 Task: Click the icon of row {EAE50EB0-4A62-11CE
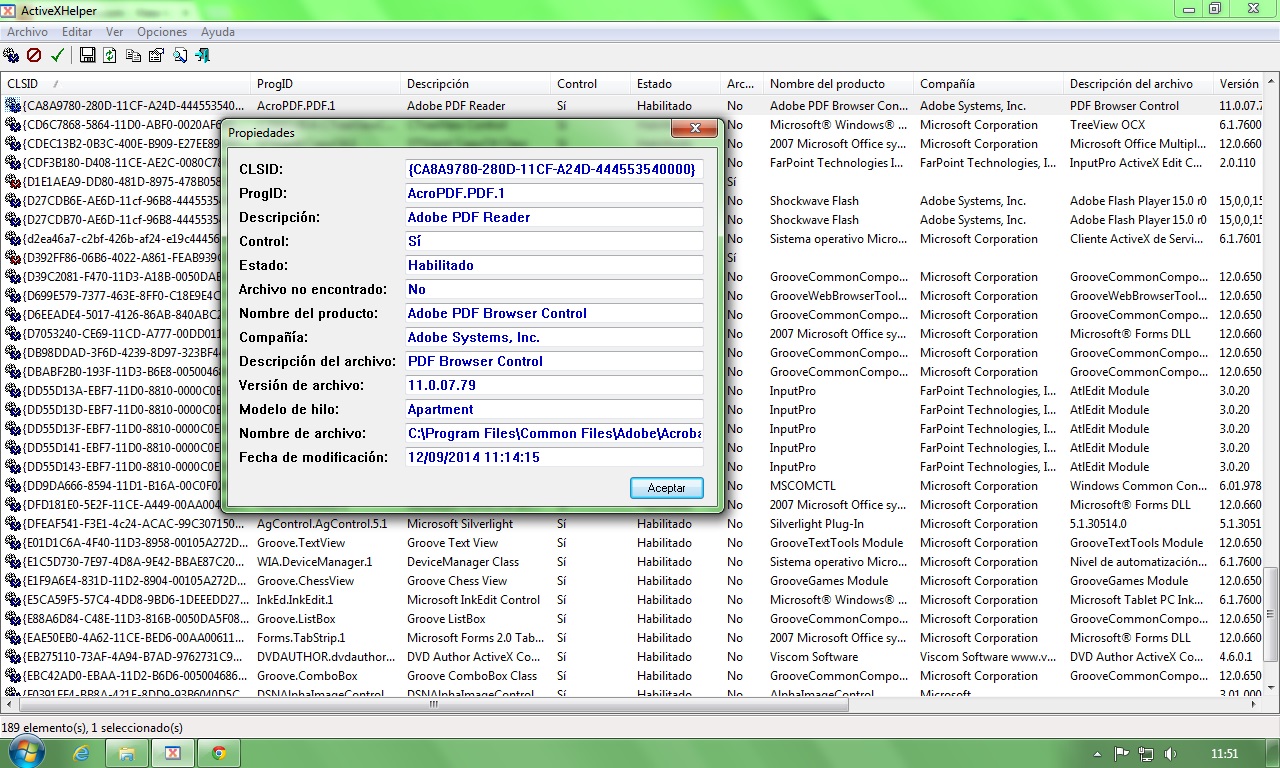(x=13, y=638)
